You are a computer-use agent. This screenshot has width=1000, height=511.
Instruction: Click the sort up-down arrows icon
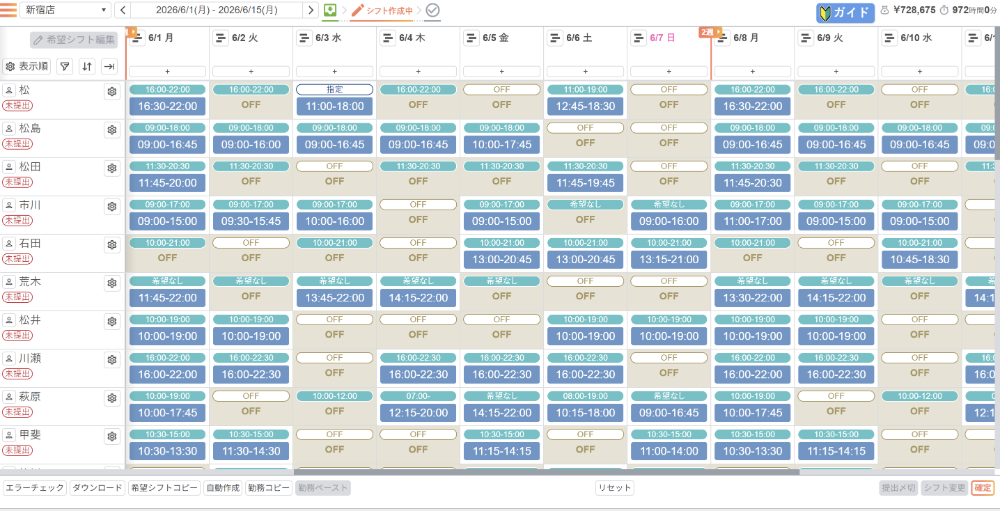87,66
